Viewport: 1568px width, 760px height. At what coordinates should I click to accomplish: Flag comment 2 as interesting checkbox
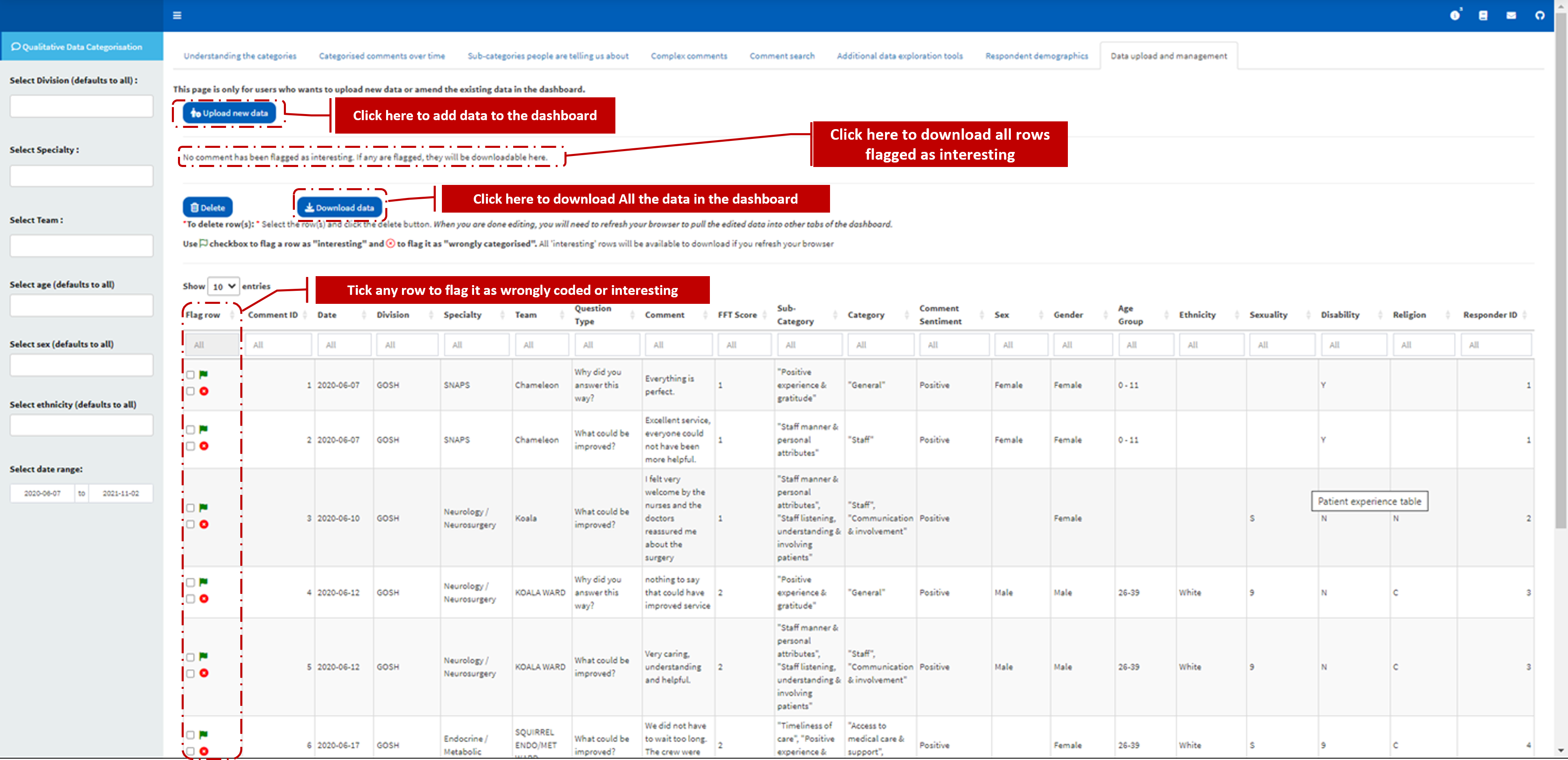tap(191, 430)
